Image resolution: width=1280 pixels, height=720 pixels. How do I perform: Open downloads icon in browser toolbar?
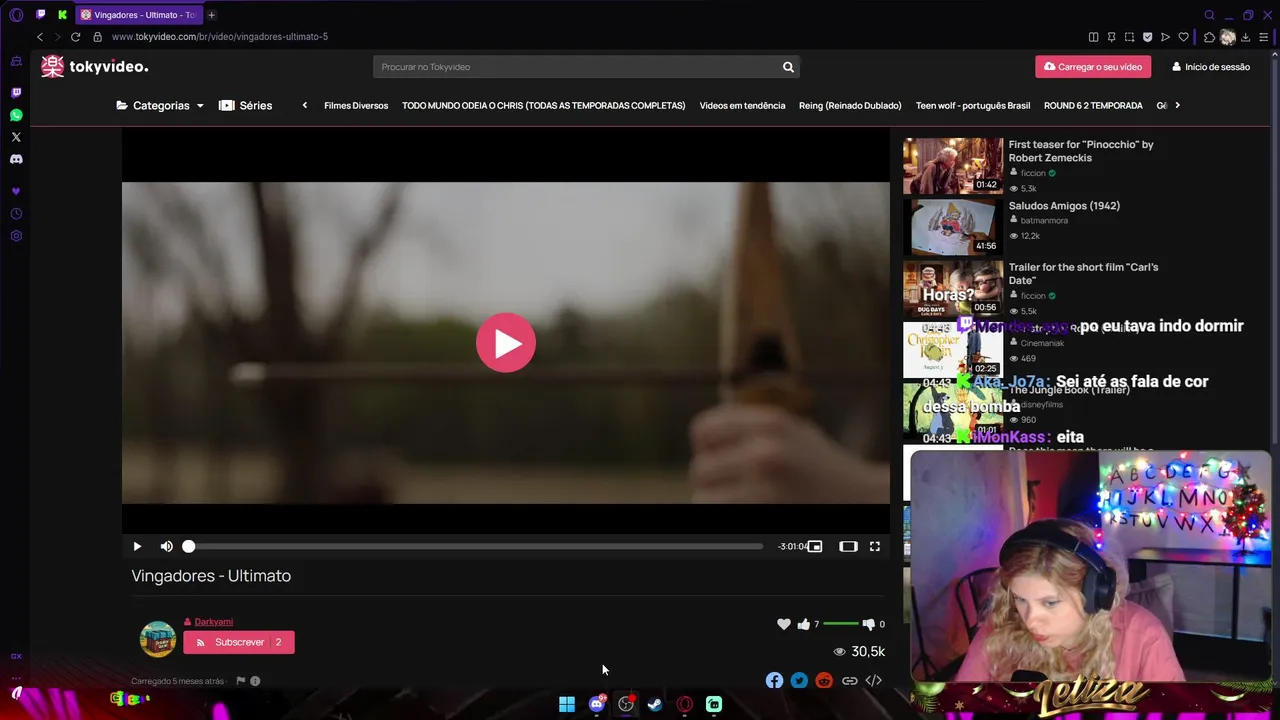coord(1246,37)
